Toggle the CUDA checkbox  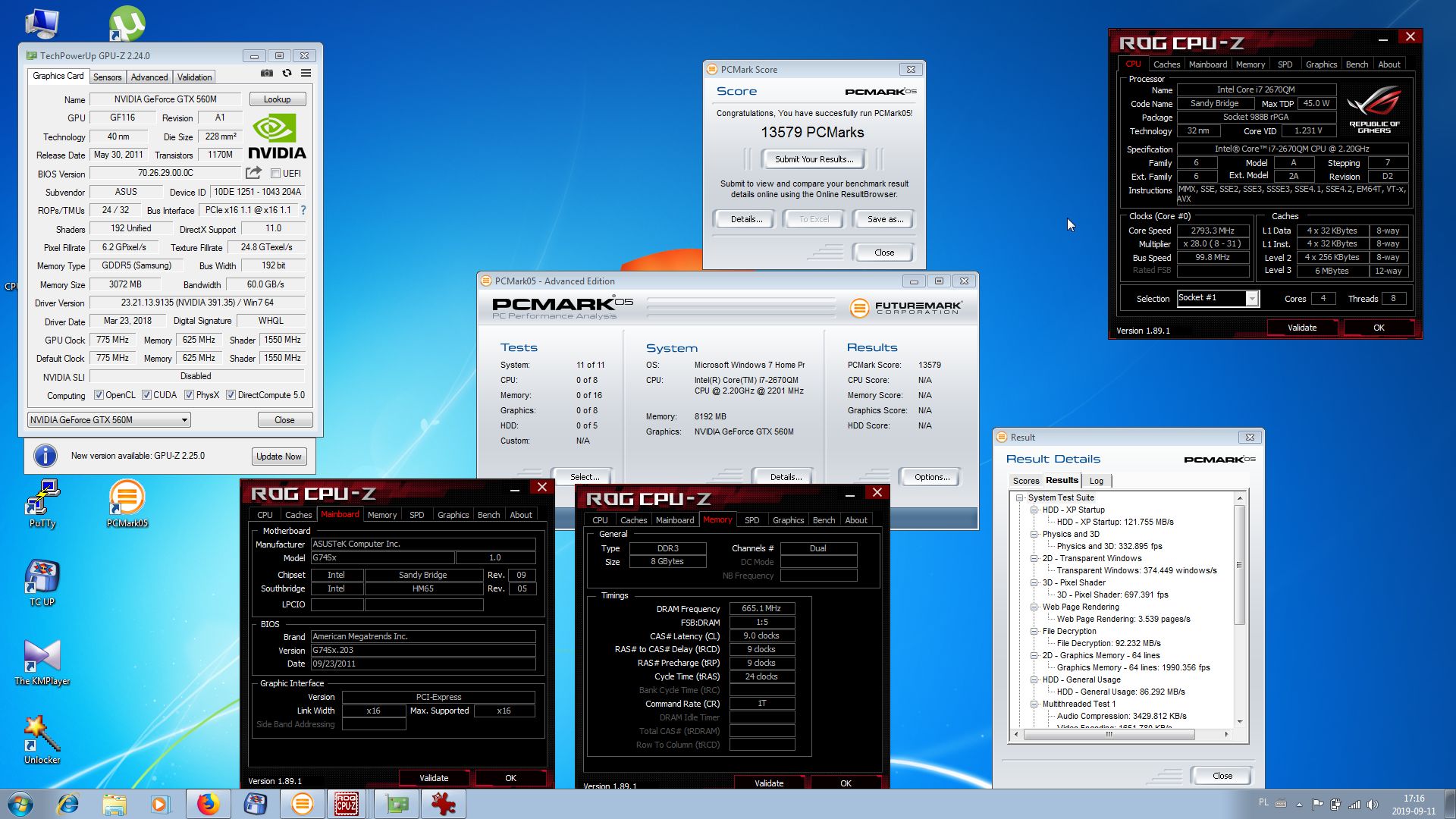(146, 395)
